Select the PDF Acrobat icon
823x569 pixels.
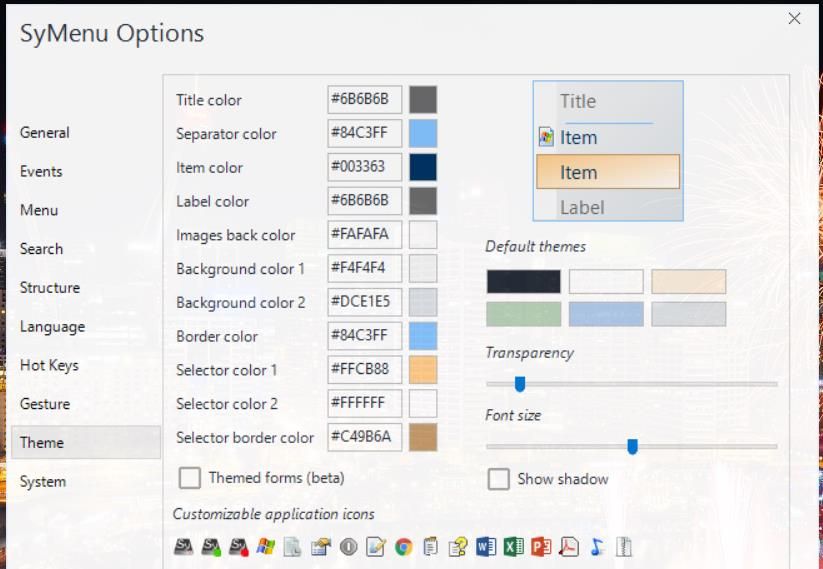pos(568,547)
